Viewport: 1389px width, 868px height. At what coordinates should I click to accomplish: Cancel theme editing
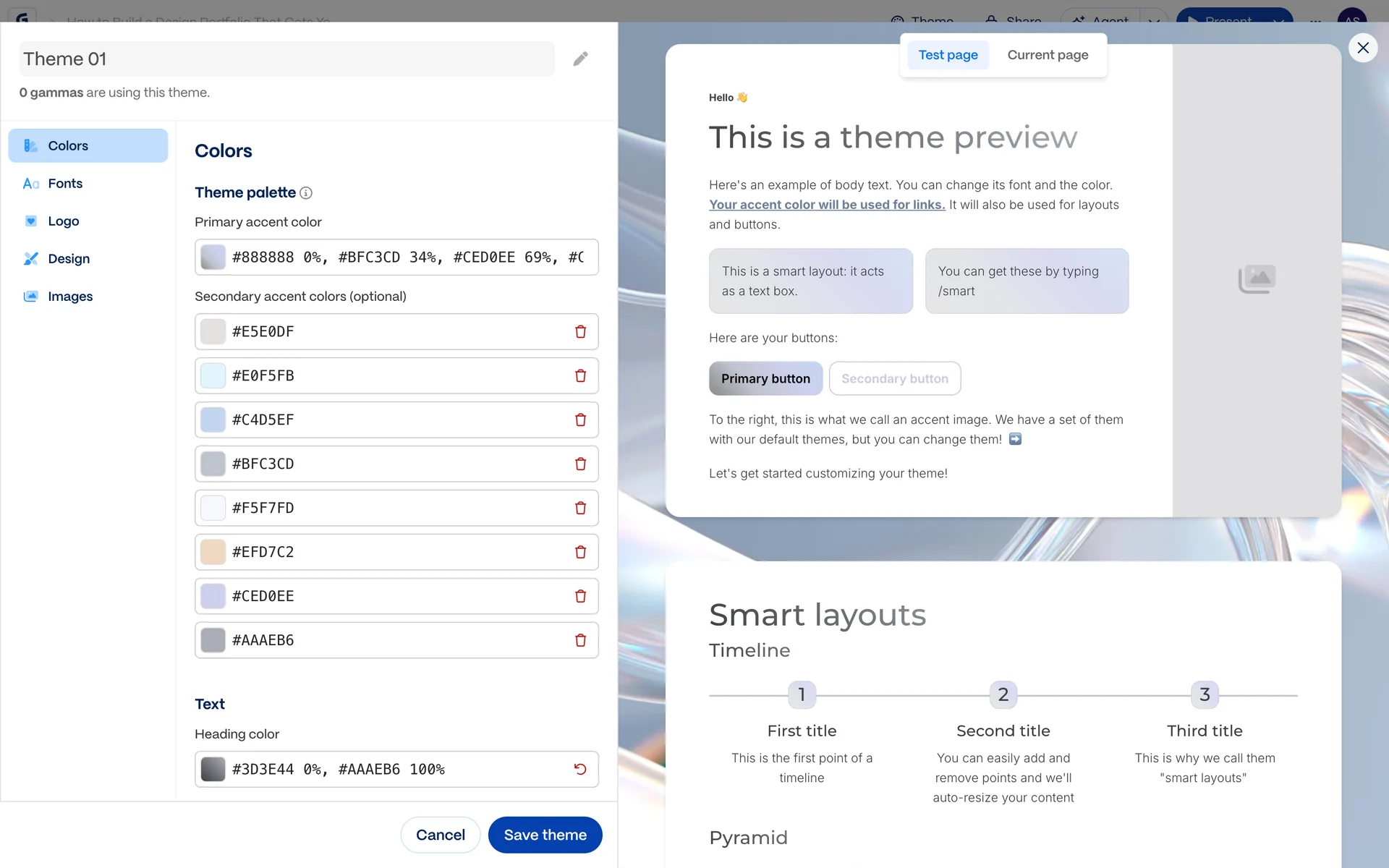[x=440, y=835]
